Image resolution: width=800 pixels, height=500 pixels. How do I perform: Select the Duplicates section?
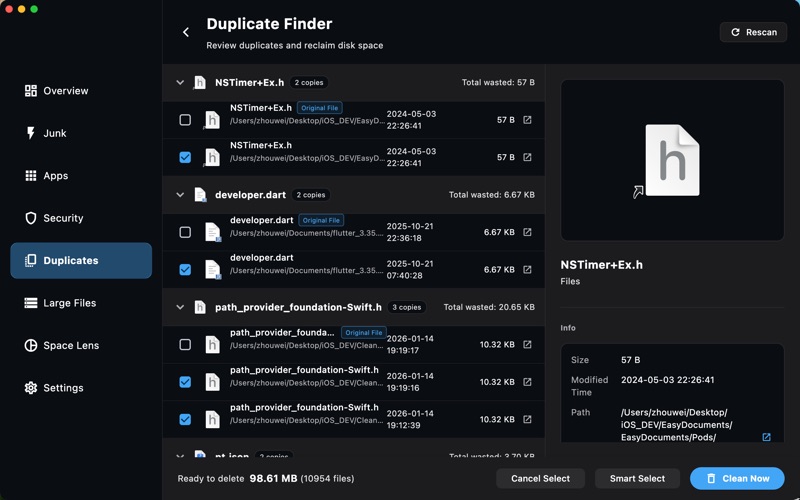point(81,260)
